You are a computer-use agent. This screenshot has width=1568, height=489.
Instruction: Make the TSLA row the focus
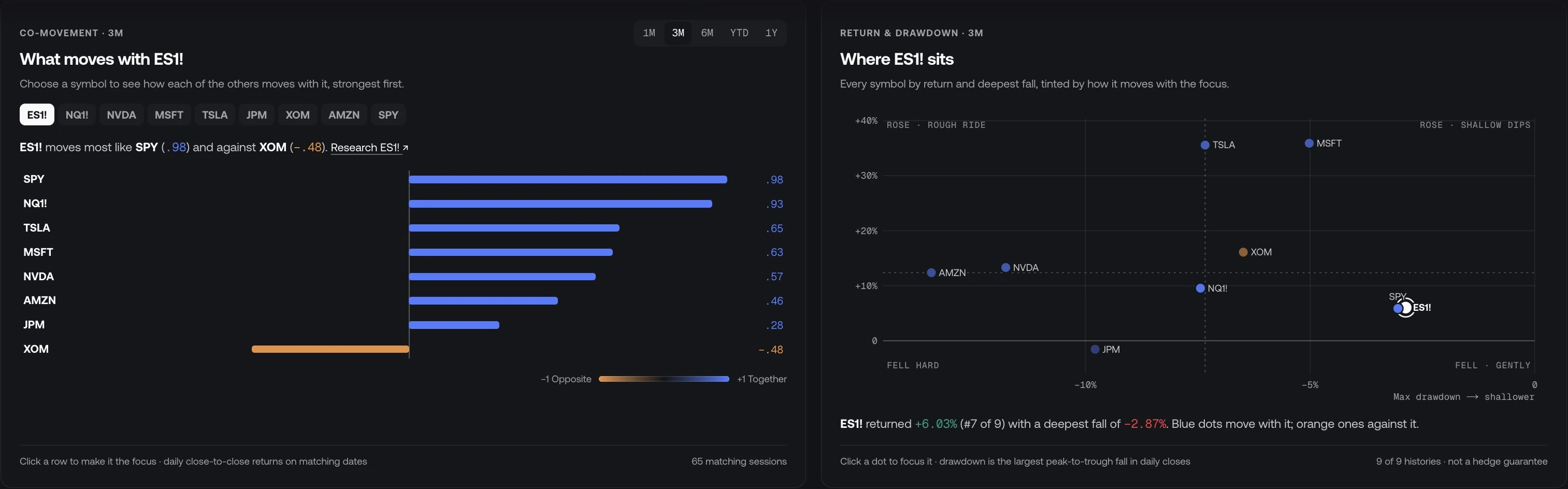point(403,228)
